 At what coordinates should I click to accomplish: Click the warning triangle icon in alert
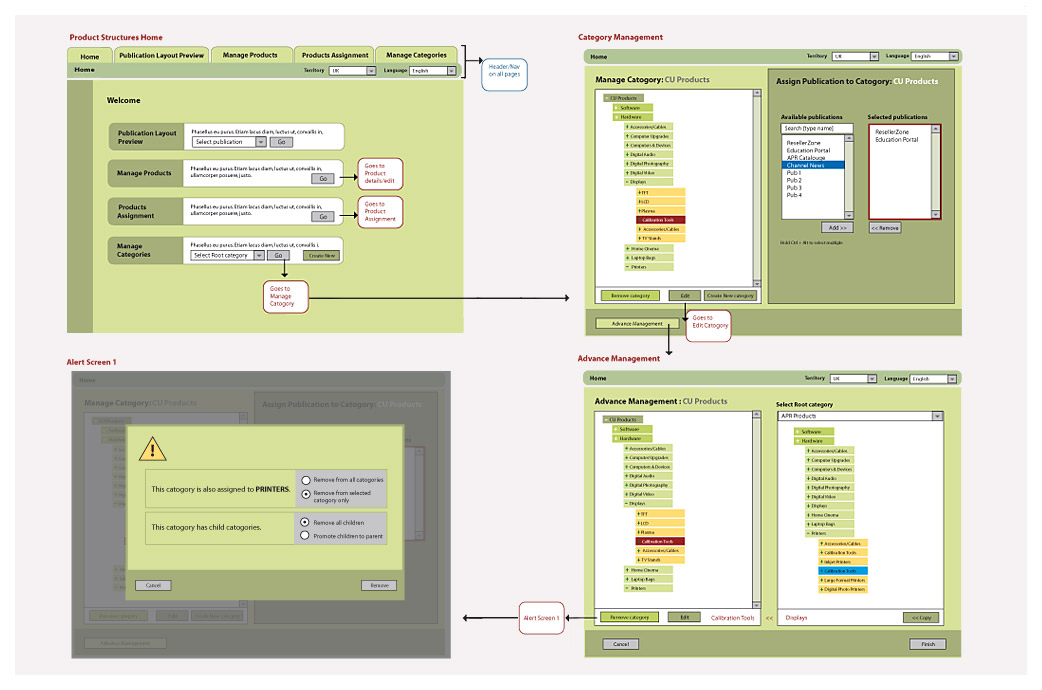[152, 450]
